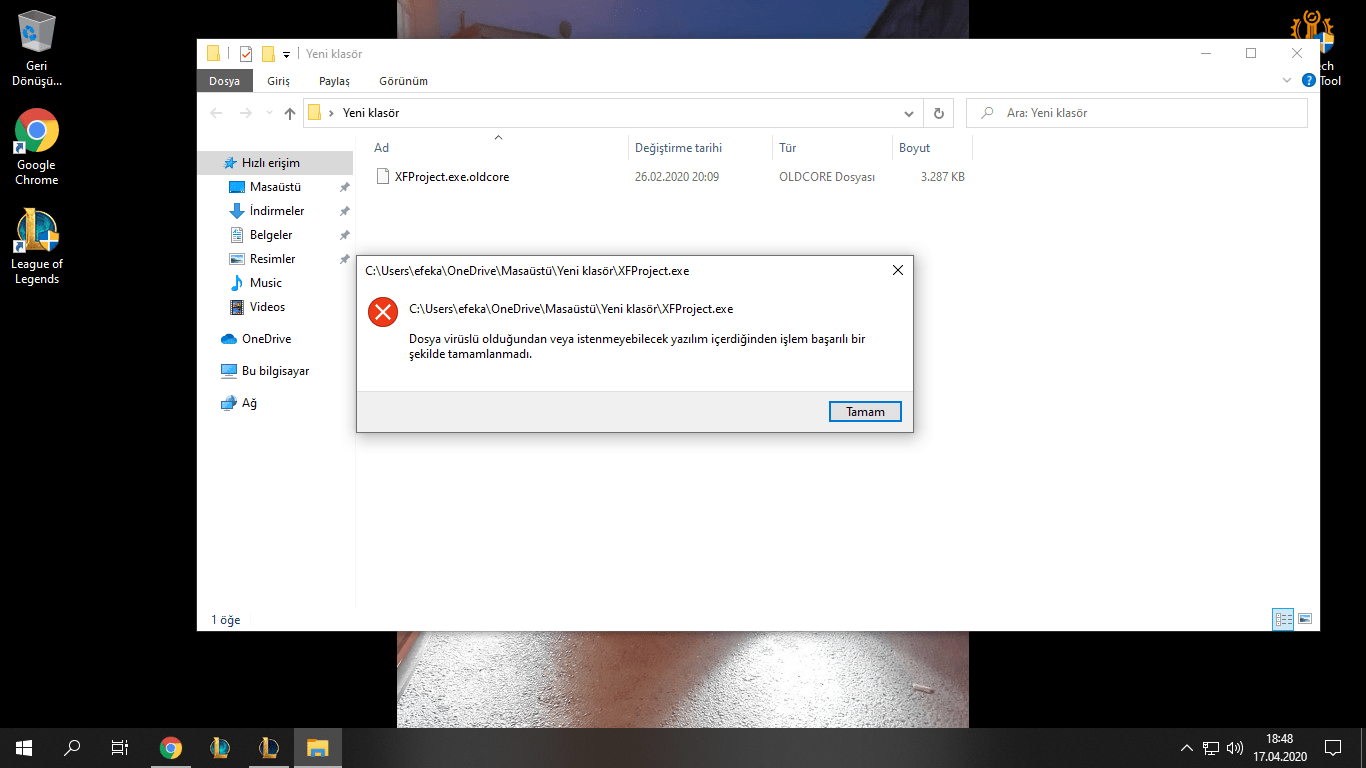This screenshot has height=768, width=1366.
Task: Open the Paylaş ribbon tab
Action: click(334, 81)
